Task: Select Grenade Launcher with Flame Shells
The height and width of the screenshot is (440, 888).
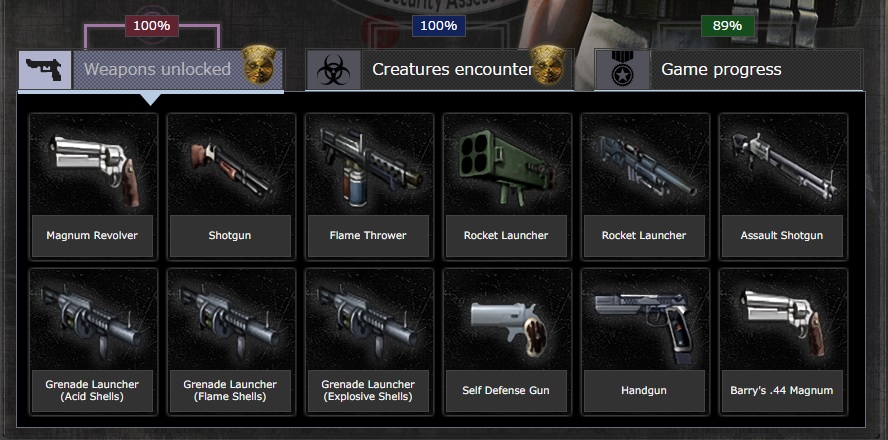Action: [230, 341]
